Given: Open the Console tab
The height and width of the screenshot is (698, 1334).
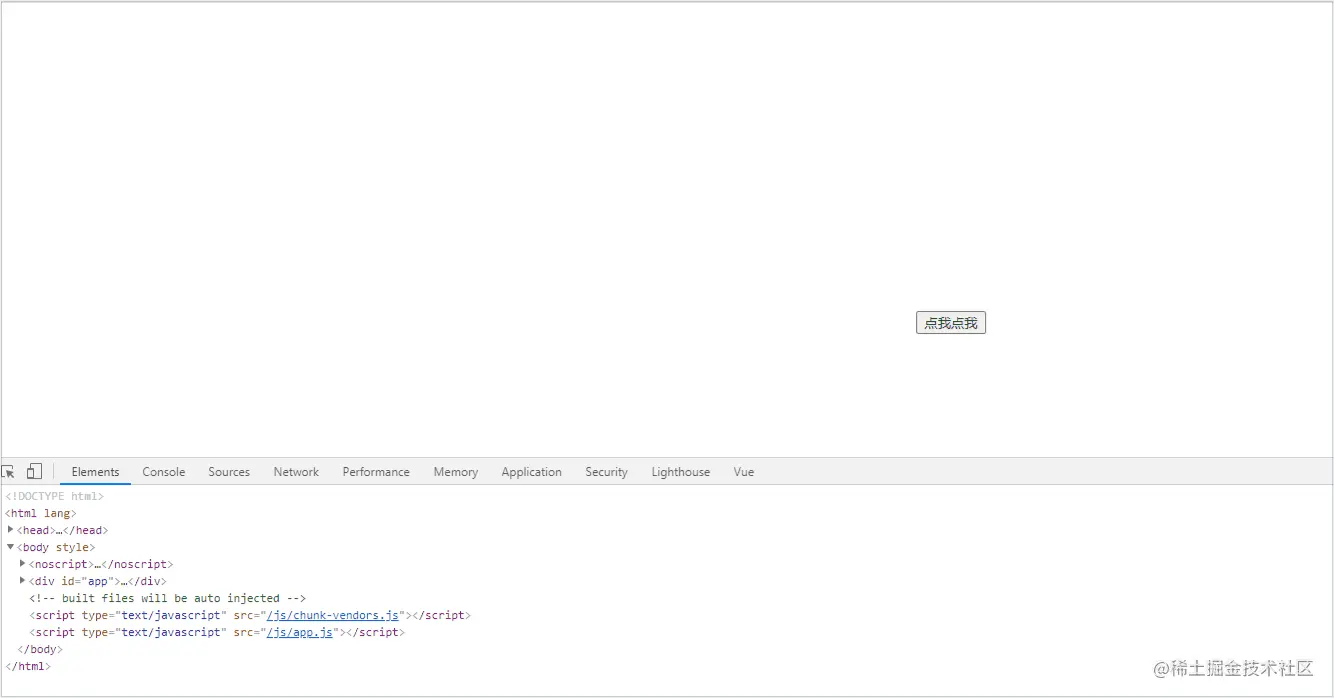Looking at the screenshot, I should pos(164,472).
